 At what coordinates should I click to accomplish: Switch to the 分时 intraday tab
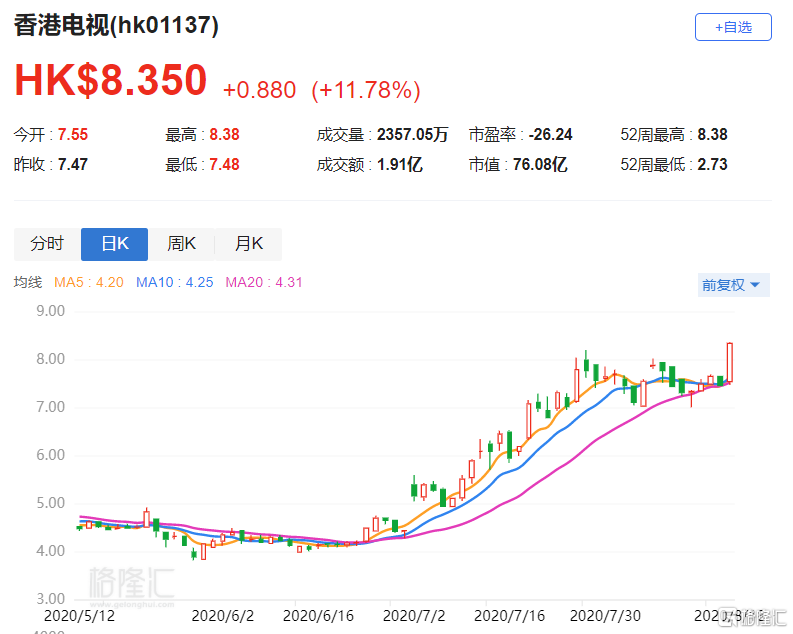coord(46,244)
